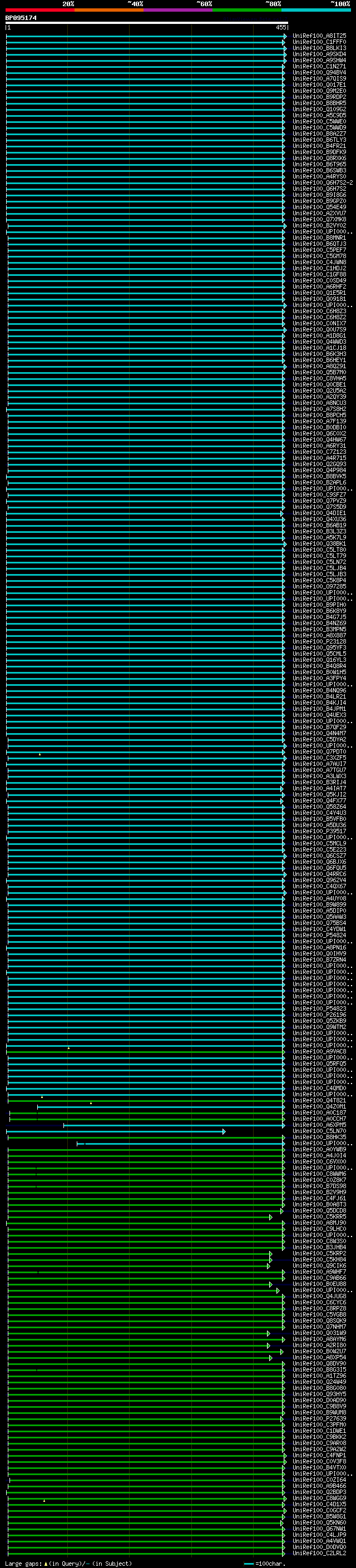Select hit label UniRef100_Q9M2E0

click(x=319, y=91)
